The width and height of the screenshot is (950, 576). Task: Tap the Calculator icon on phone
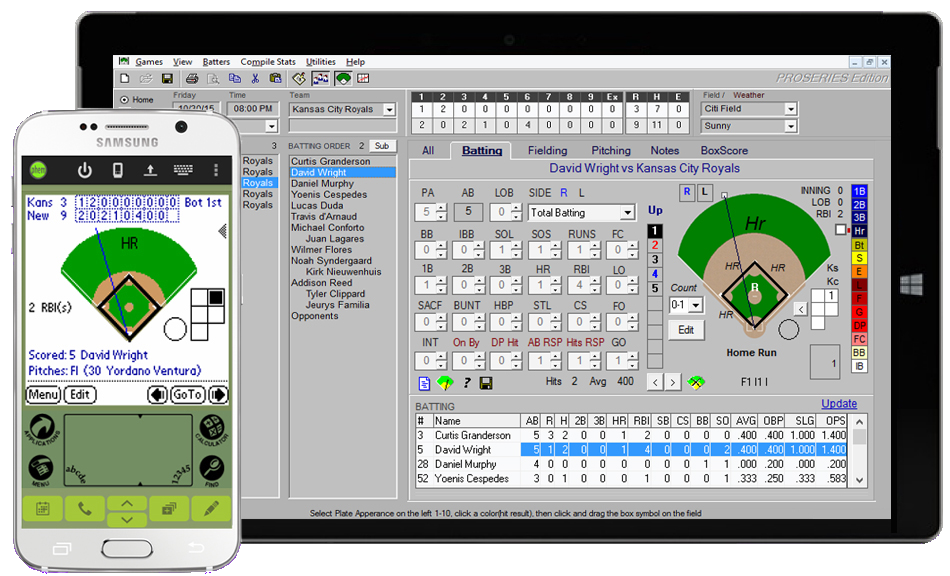pyautogui.click(x=212, y=429)
